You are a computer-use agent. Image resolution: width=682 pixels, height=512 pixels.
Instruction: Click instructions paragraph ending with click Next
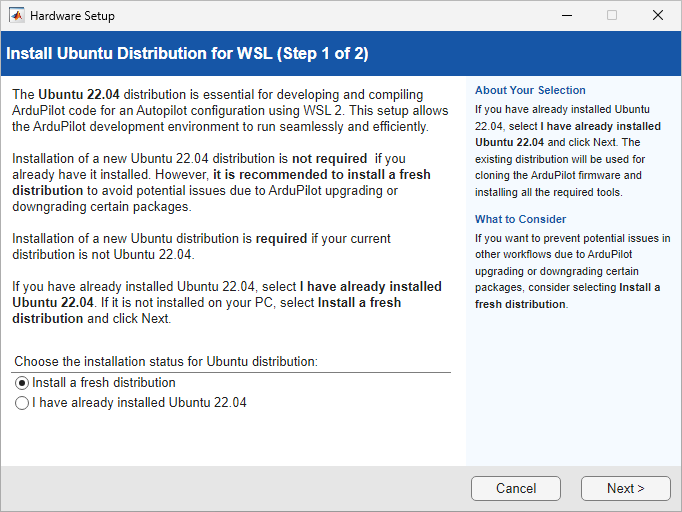click(x=226, y=302)
